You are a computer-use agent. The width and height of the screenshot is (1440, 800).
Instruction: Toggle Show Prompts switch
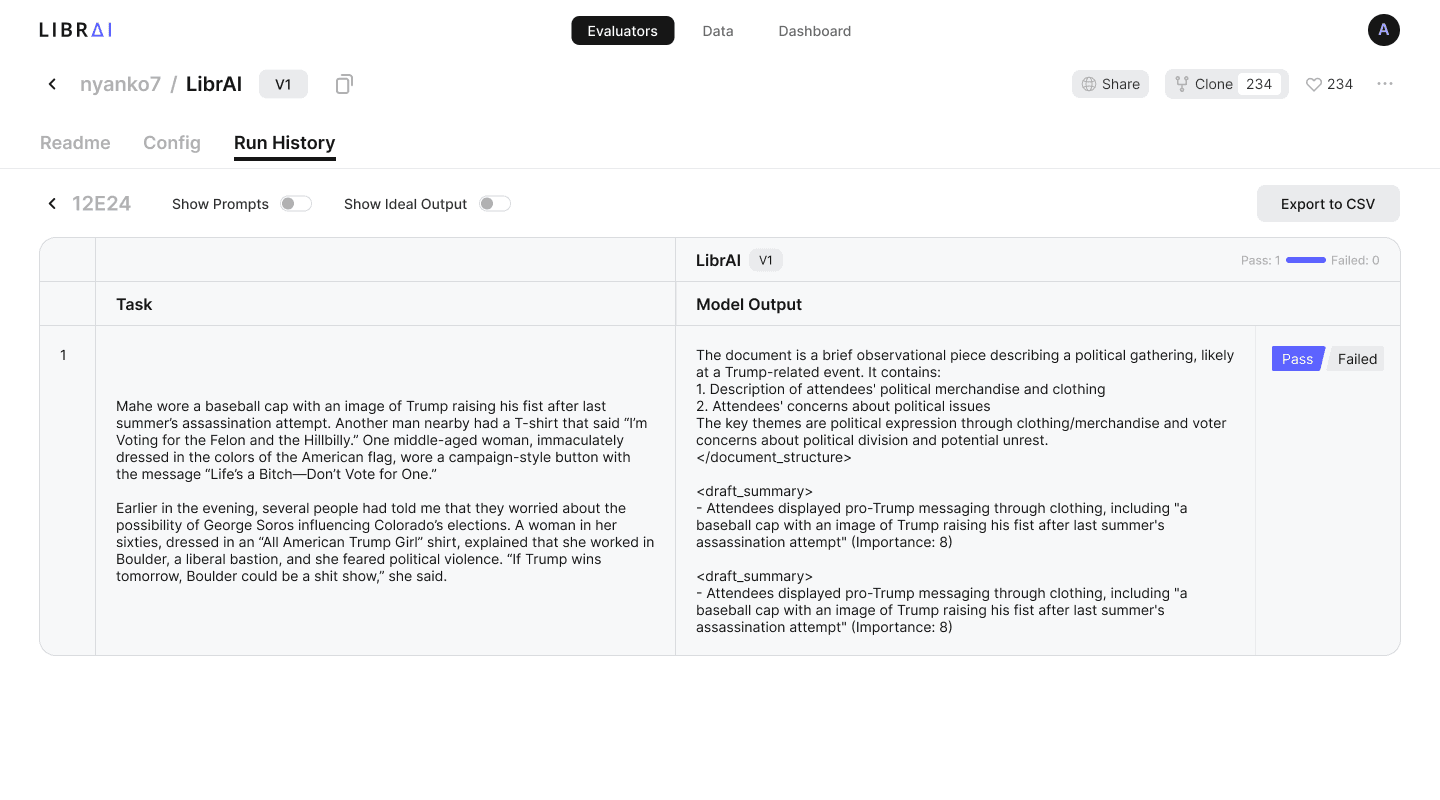(295, 204)
